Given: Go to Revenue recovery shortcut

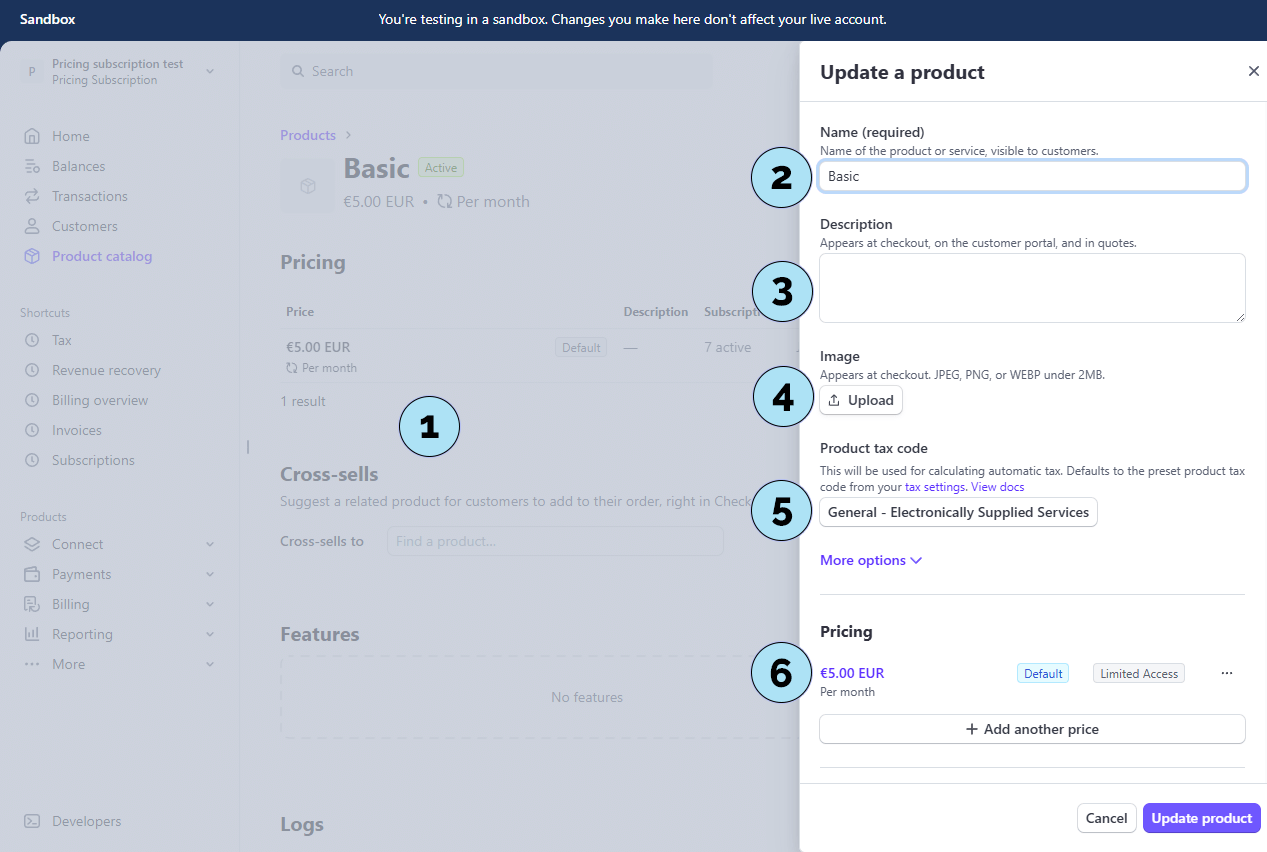Looking at the screenshot, I should pyautogui.click(x=106, y=370).
